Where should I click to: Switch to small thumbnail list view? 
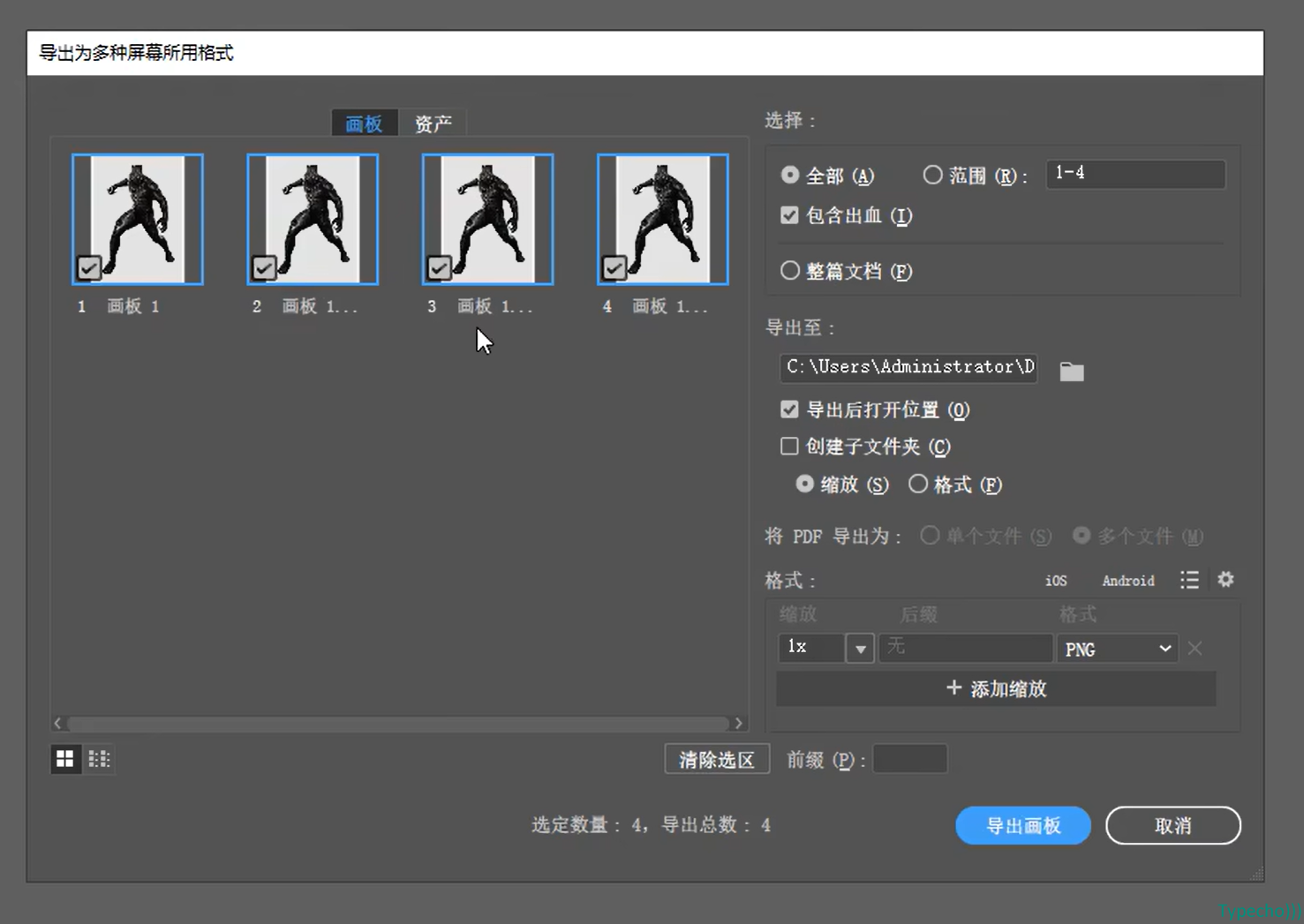click(x=99, y=759)
